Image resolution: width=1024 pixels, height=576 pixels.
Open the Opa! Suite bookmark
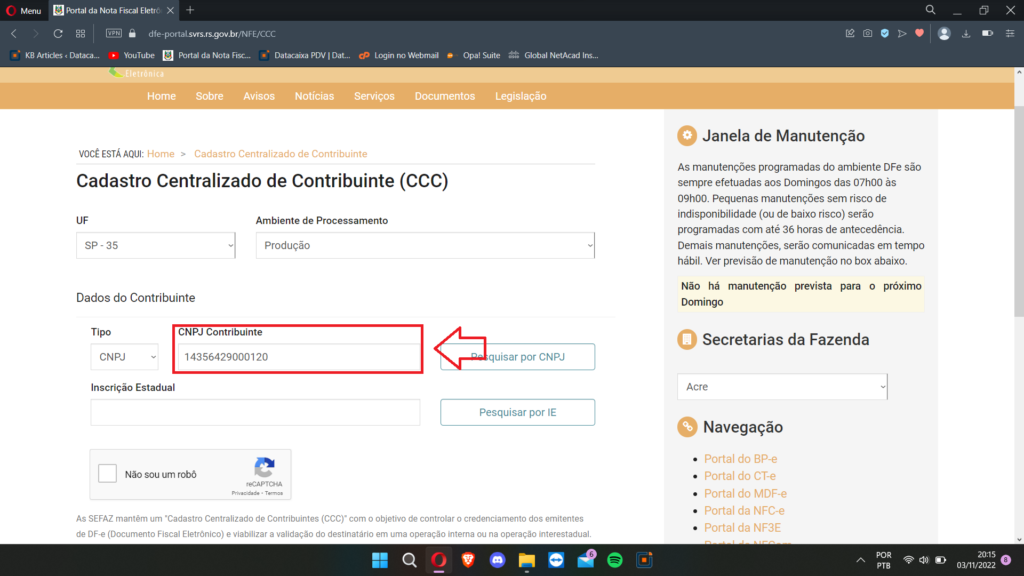point(473,56)
